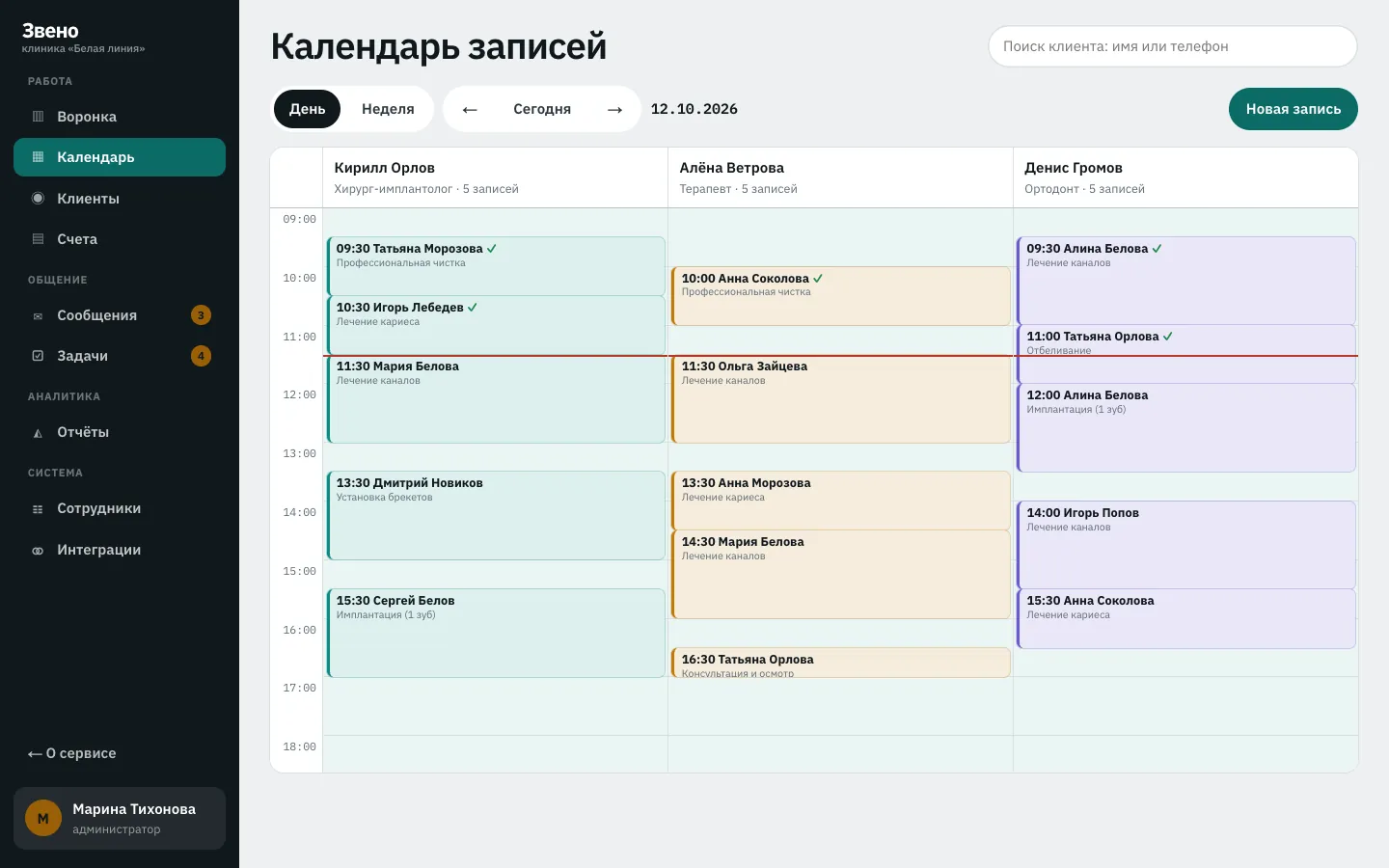Click the Задачи badge showing 4
This screenshot has width=1389, height=868.
click(201, 356)
